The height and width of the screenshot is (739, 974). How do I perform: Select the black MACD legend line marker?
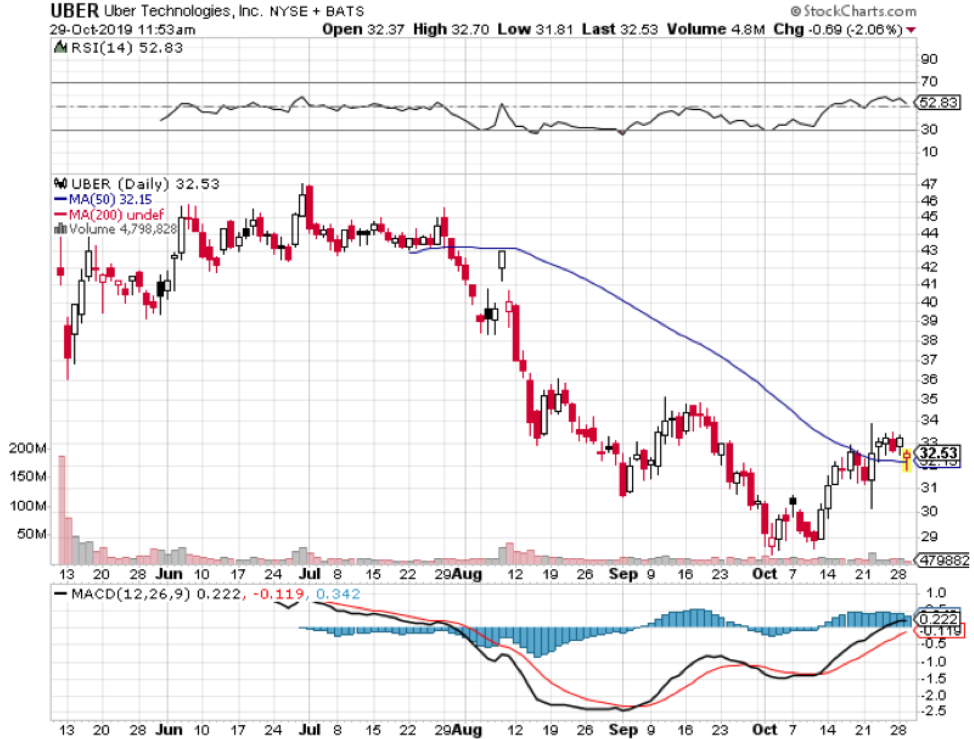pos(60,594)
